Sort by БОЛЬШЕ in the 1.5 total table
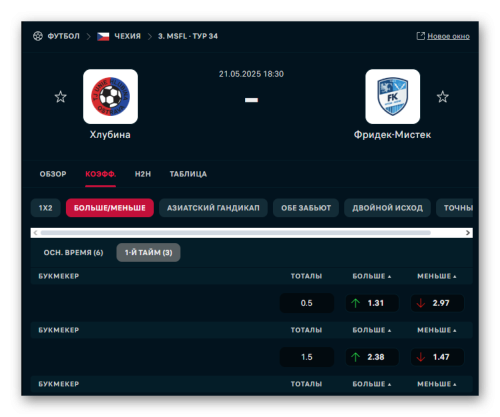 point(372,330)
